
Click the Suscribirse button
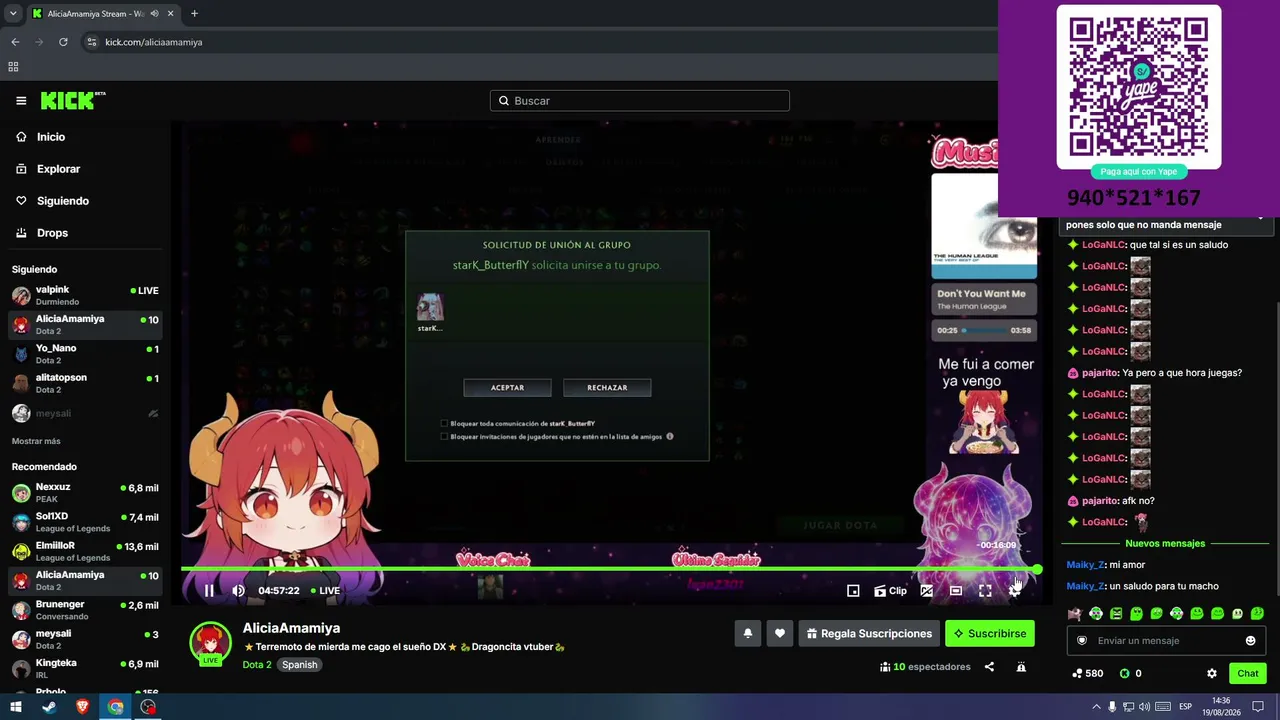(x=990, y=633)
